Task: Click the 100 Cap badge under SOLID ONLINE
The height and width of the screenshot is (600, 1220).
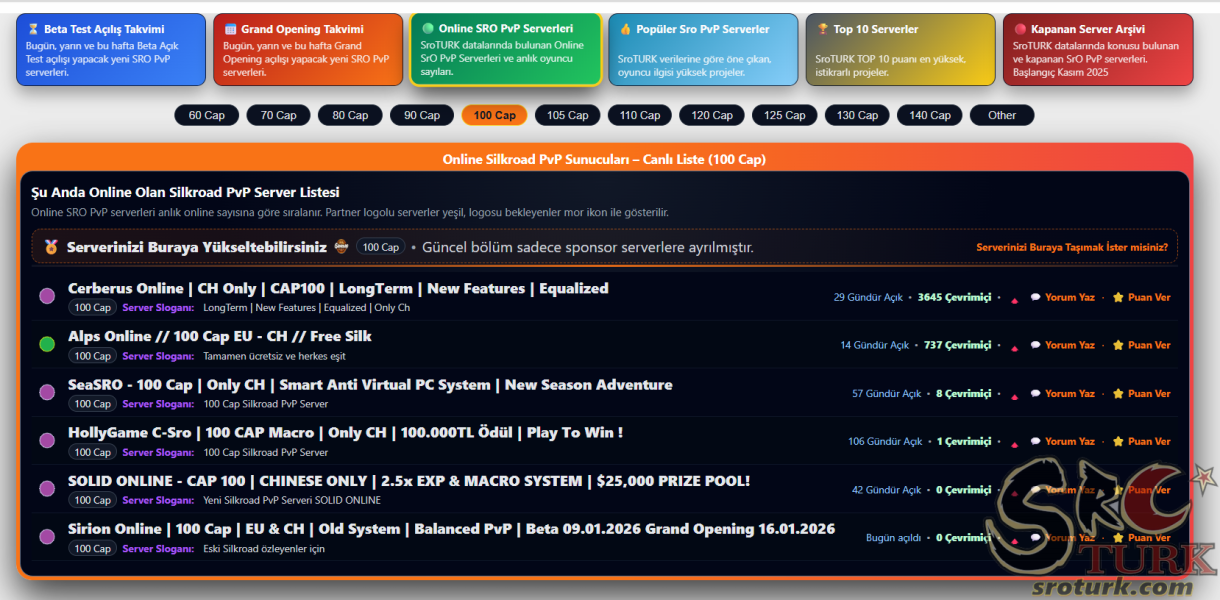Action: [x=92, y=500]
